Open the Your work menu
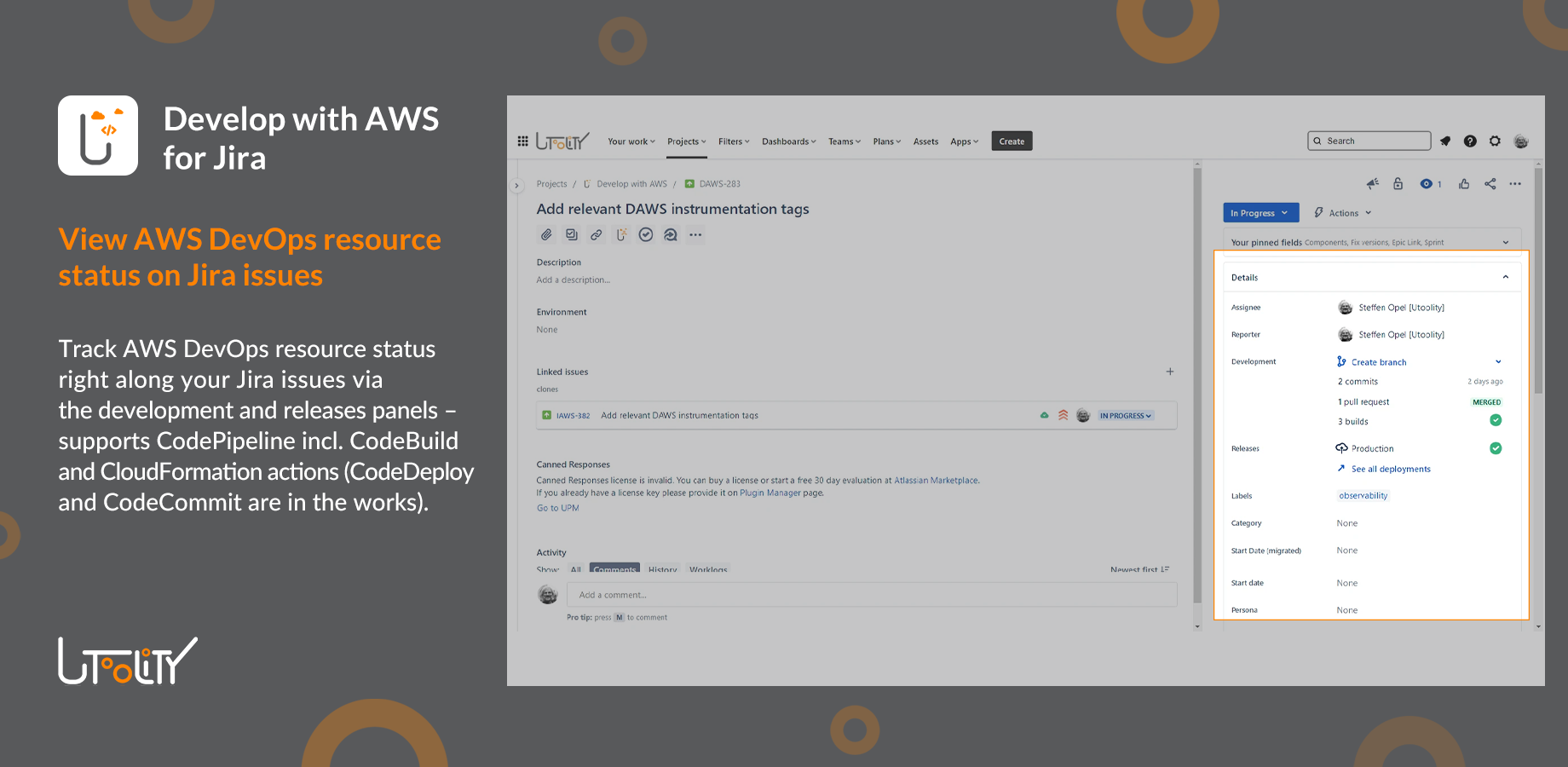 click(631, 141)
